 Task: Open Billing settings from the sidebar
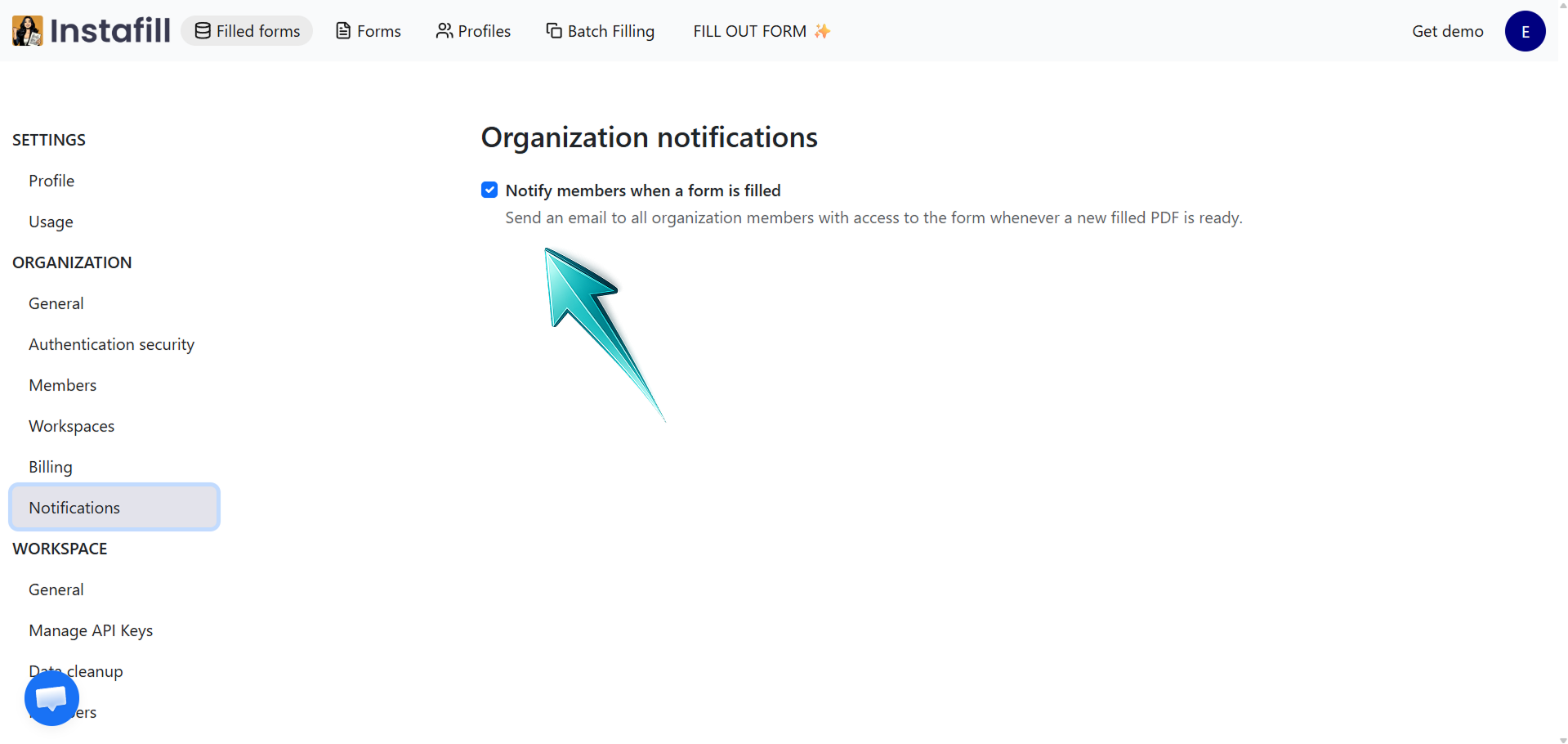[50, 466]
